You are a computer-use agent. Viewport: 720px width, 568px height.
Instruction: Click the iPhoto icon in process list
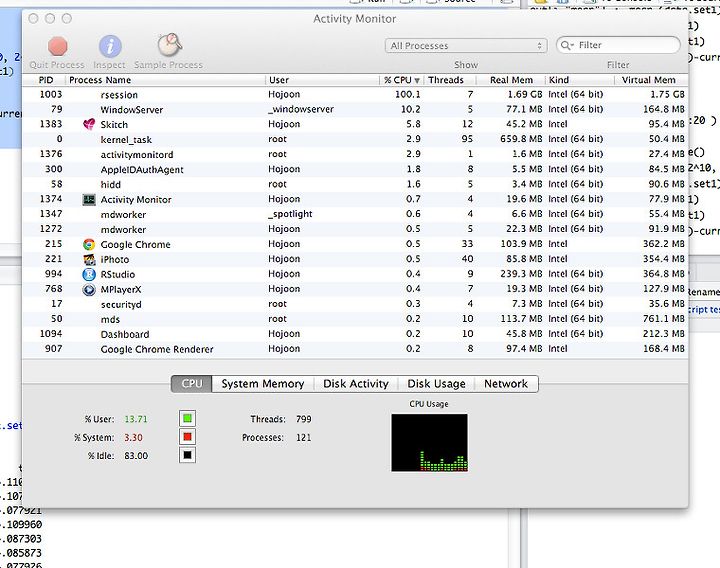pos(89,259)
